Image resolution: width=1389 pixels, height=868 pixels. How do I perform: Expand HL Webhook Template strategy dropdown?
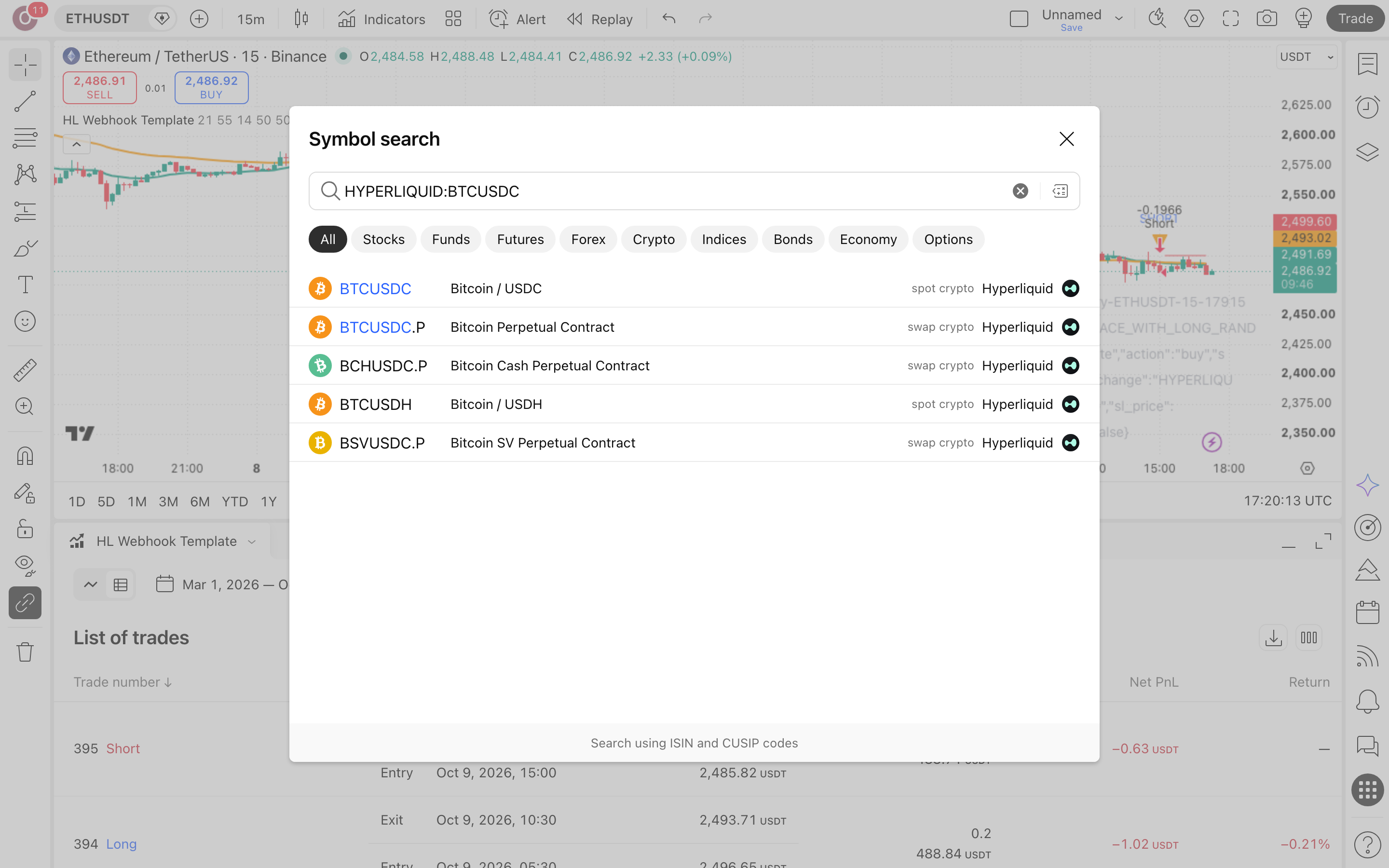click(251, 542)
